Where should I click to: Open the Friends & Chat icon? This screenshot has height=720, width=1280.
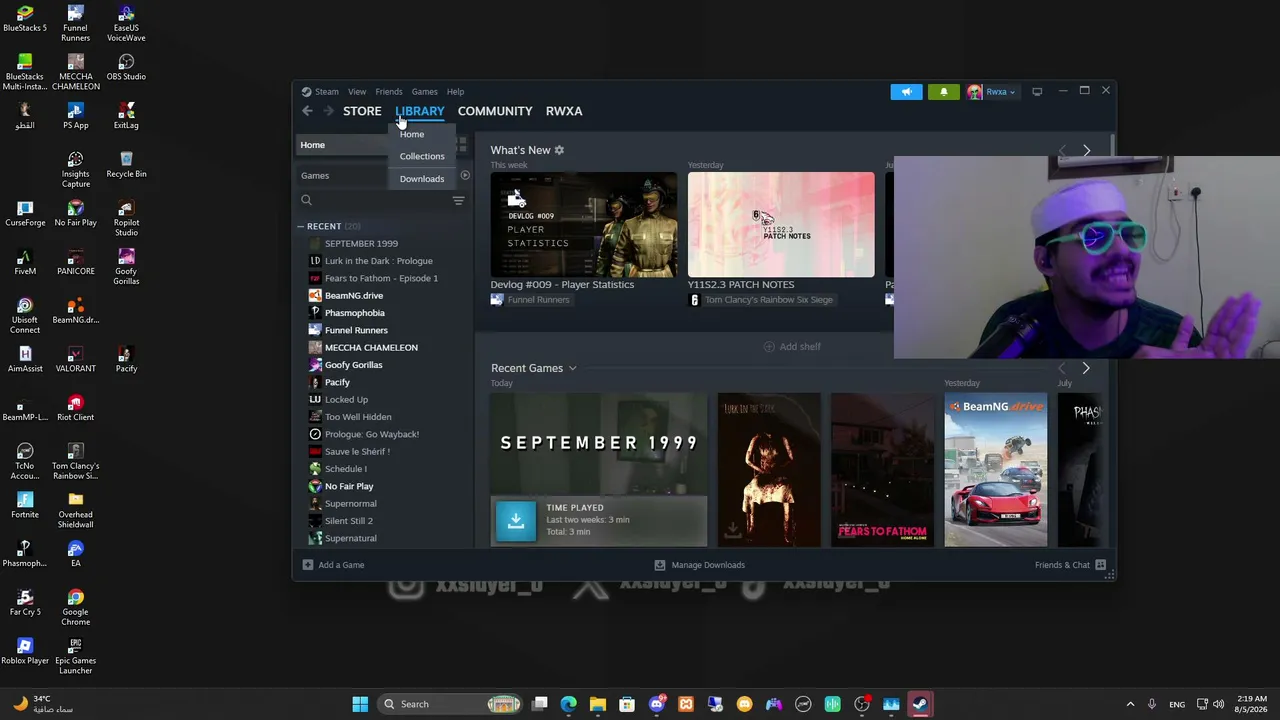(x=1100, y=565)
